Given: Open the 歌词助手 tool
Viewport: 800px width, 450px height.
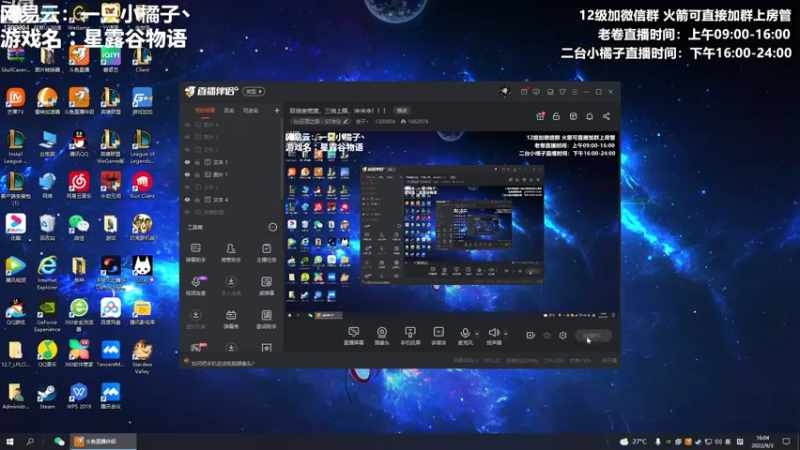Looking at the screenshot, I should tap(266, 319).
